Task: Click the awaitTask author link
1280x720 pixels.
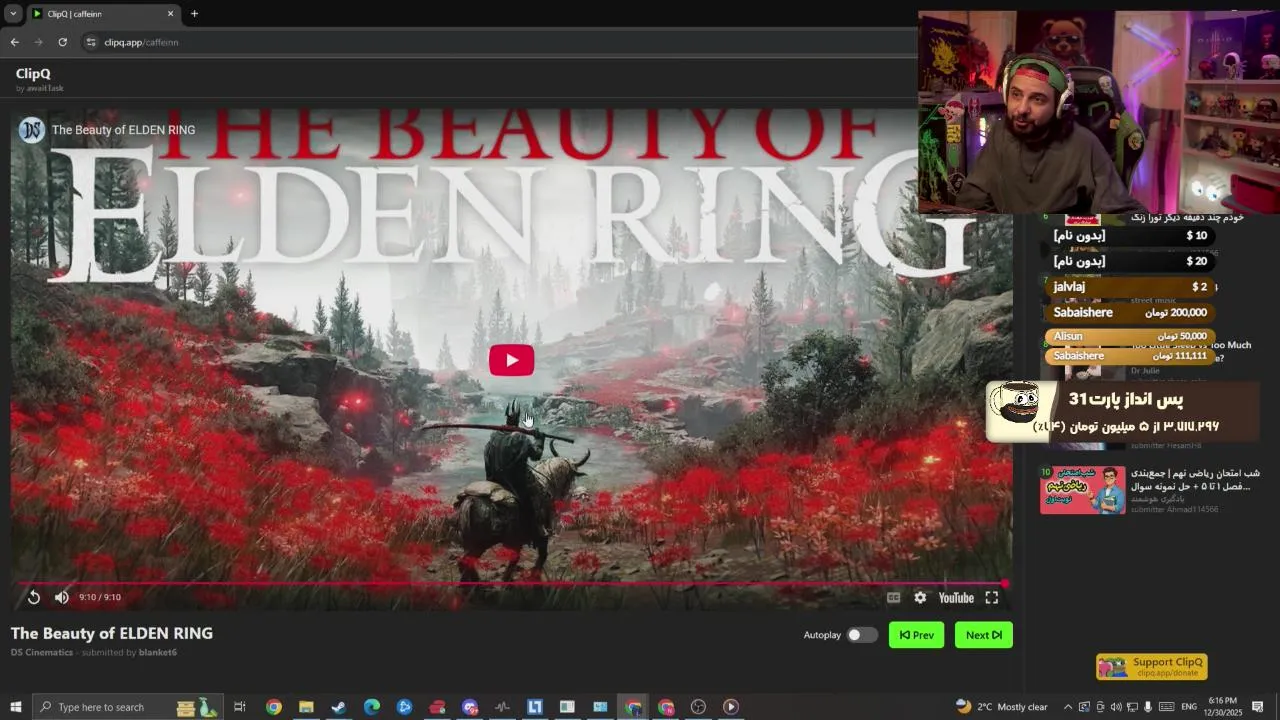Action: click(45, 88)
